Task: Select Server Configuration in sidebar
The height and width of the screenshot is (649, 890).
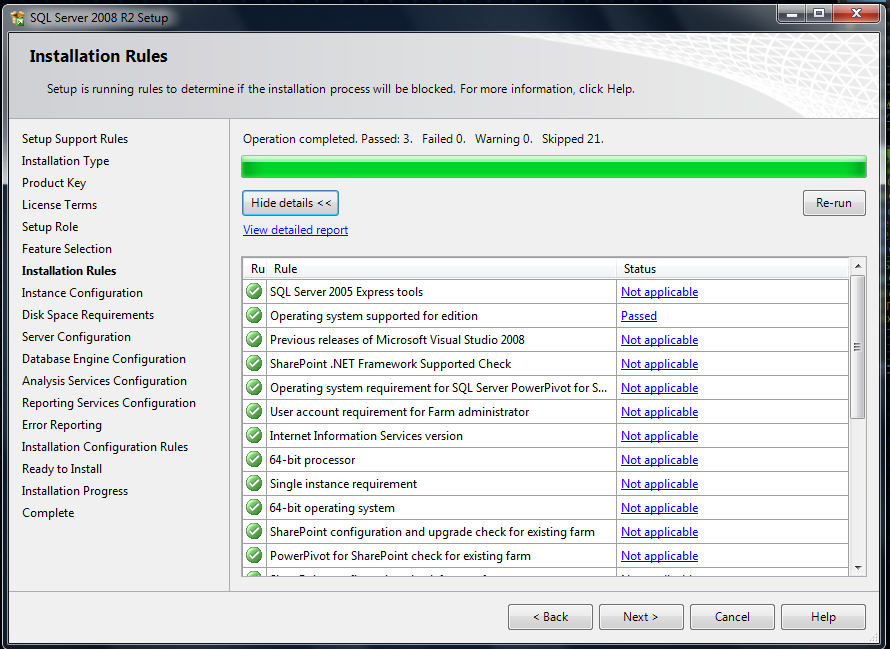Action: (76, 337)
